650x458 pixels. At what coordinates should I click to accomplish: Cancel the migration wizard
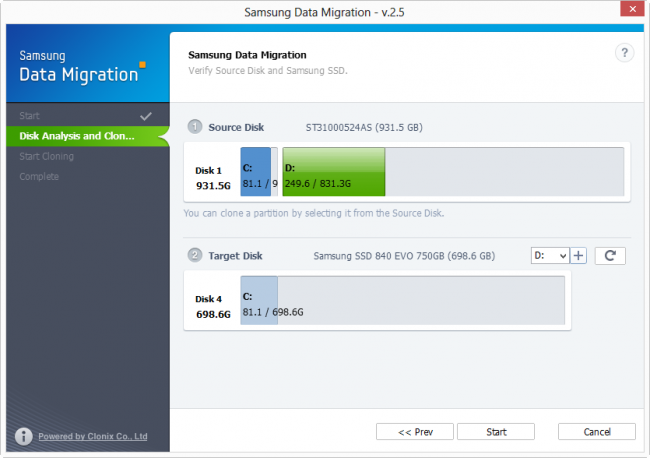coord(597,432)
